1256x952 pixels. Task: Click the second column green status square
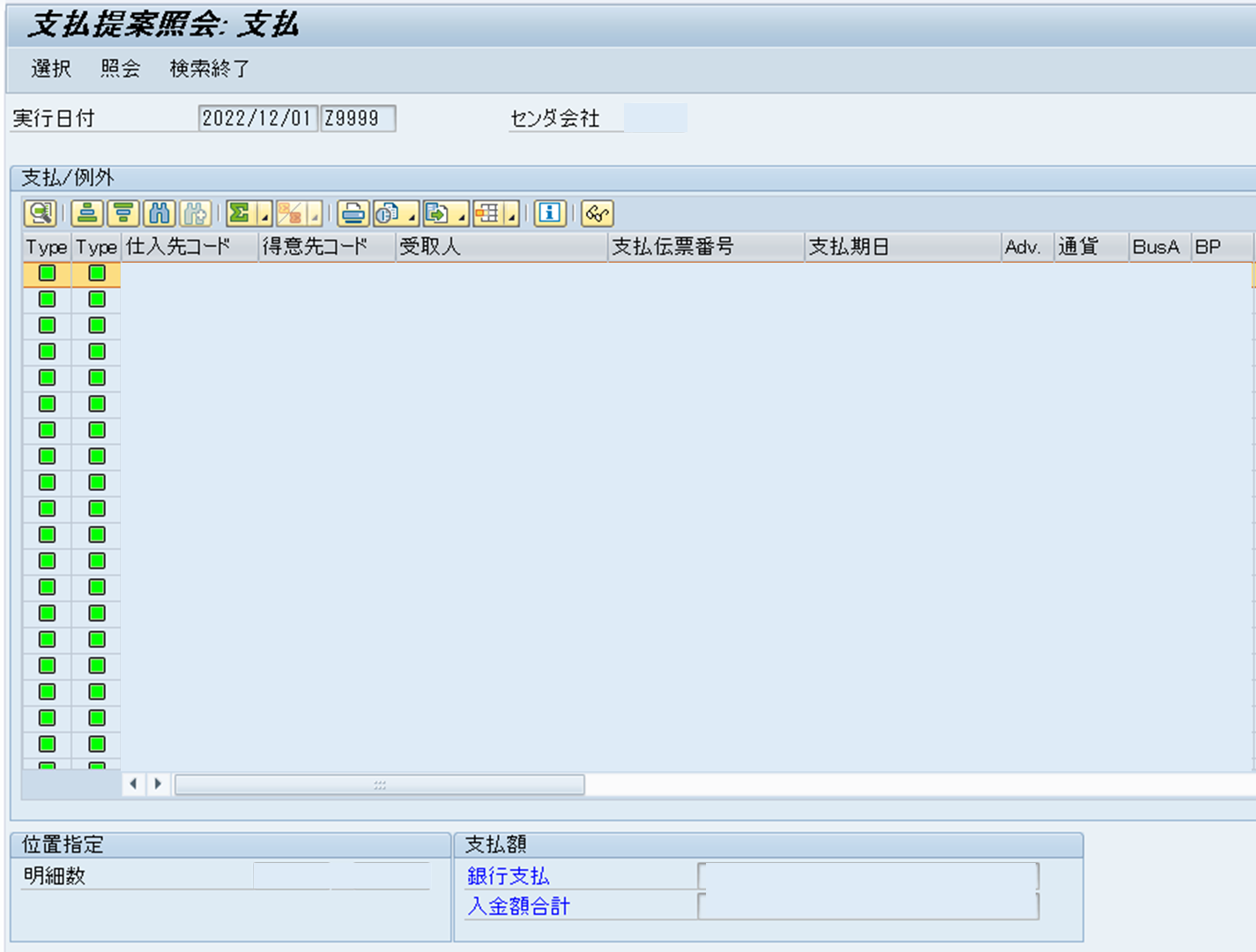pos(96,273)
